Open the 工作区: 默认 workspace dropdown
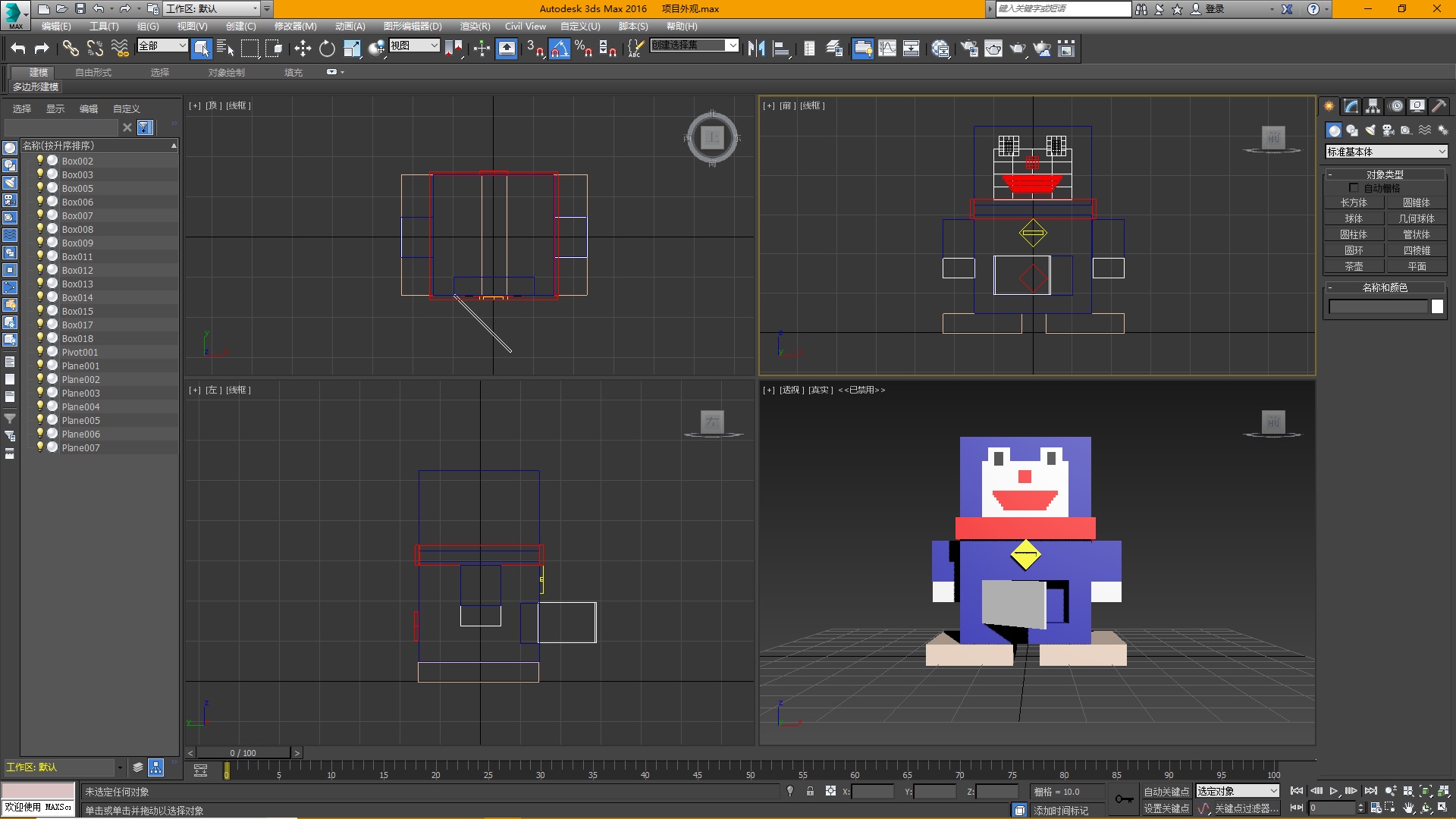Viewport: 1456px width, 819px height. click(212, 8)
